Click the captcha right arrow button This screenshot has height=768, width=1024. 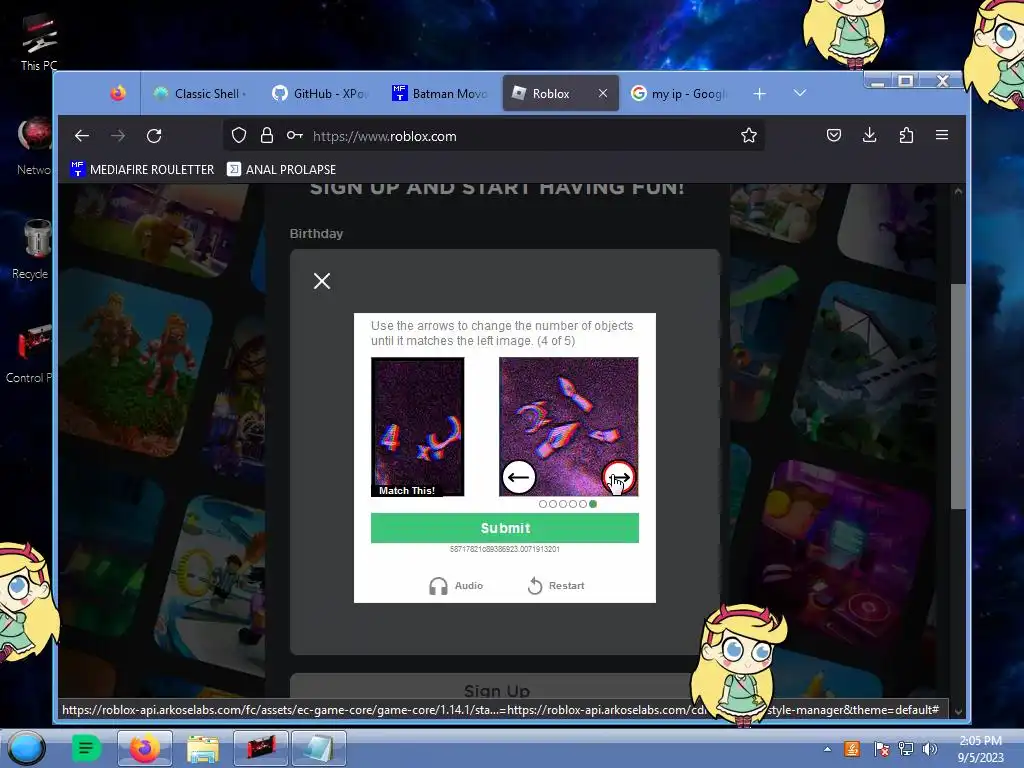click(x=619, y=477)
